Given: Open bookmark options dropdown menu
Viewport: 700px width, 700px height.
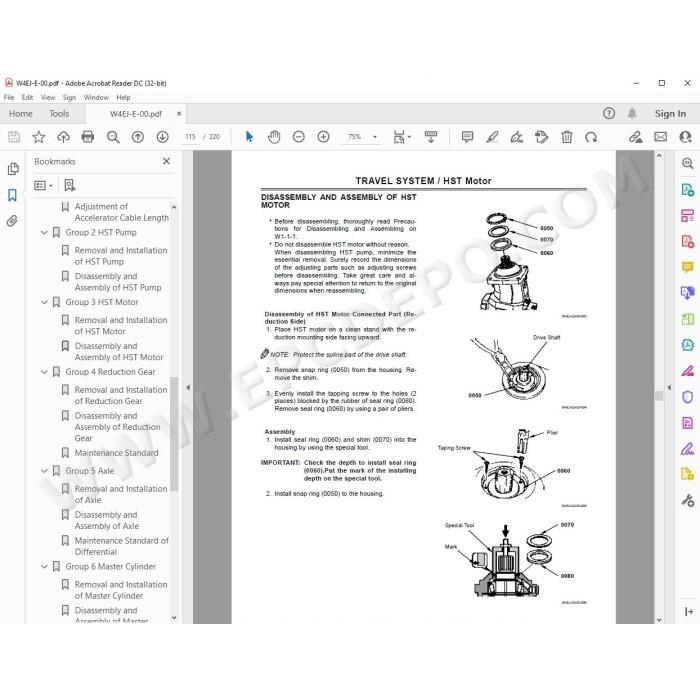Looking at the screenshot, I should (43, 185).
